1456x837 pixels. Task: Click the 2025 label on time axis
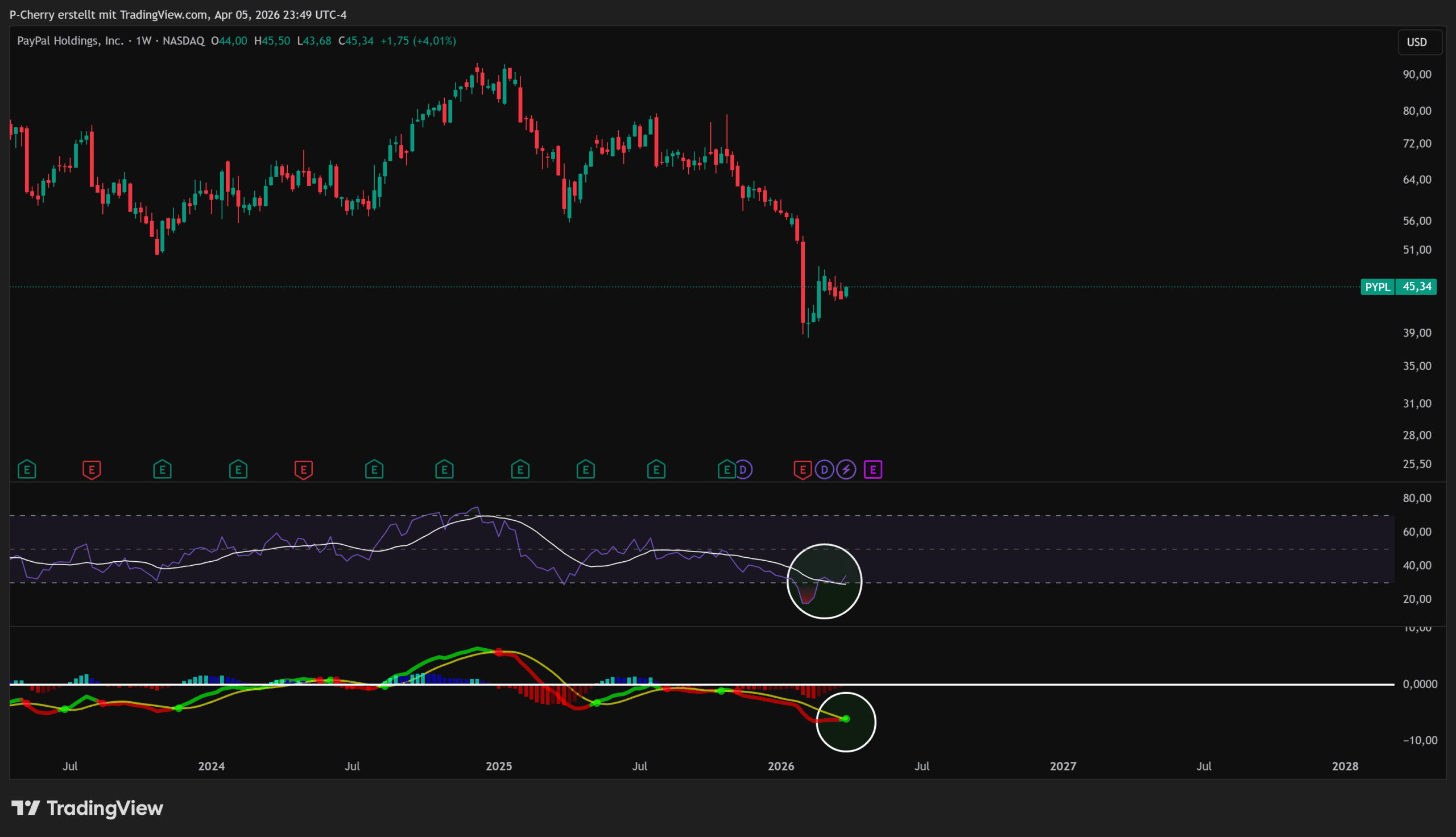click(x=498, y=766)
